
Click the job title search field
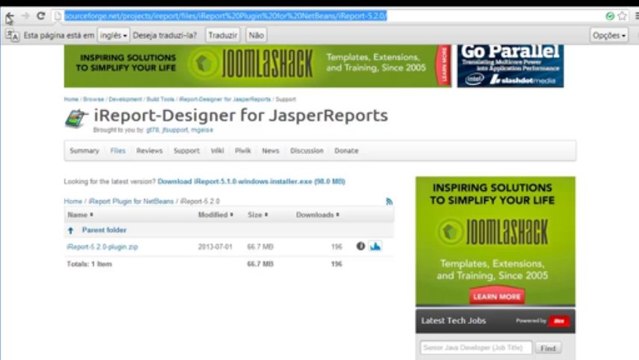[476, 348]
